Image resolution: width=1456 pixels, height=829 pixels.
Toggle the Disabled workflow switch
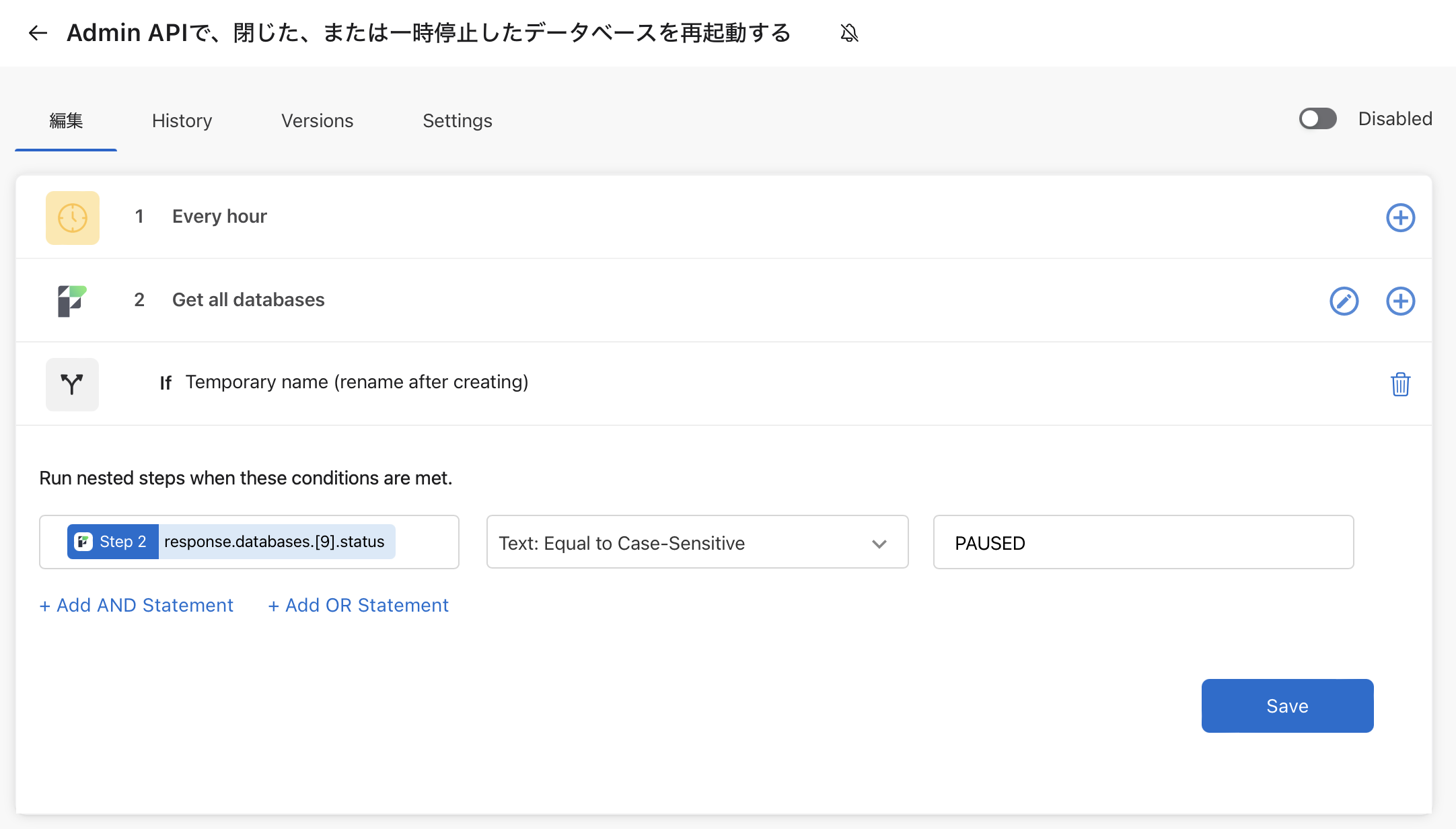click(1317, 119)
